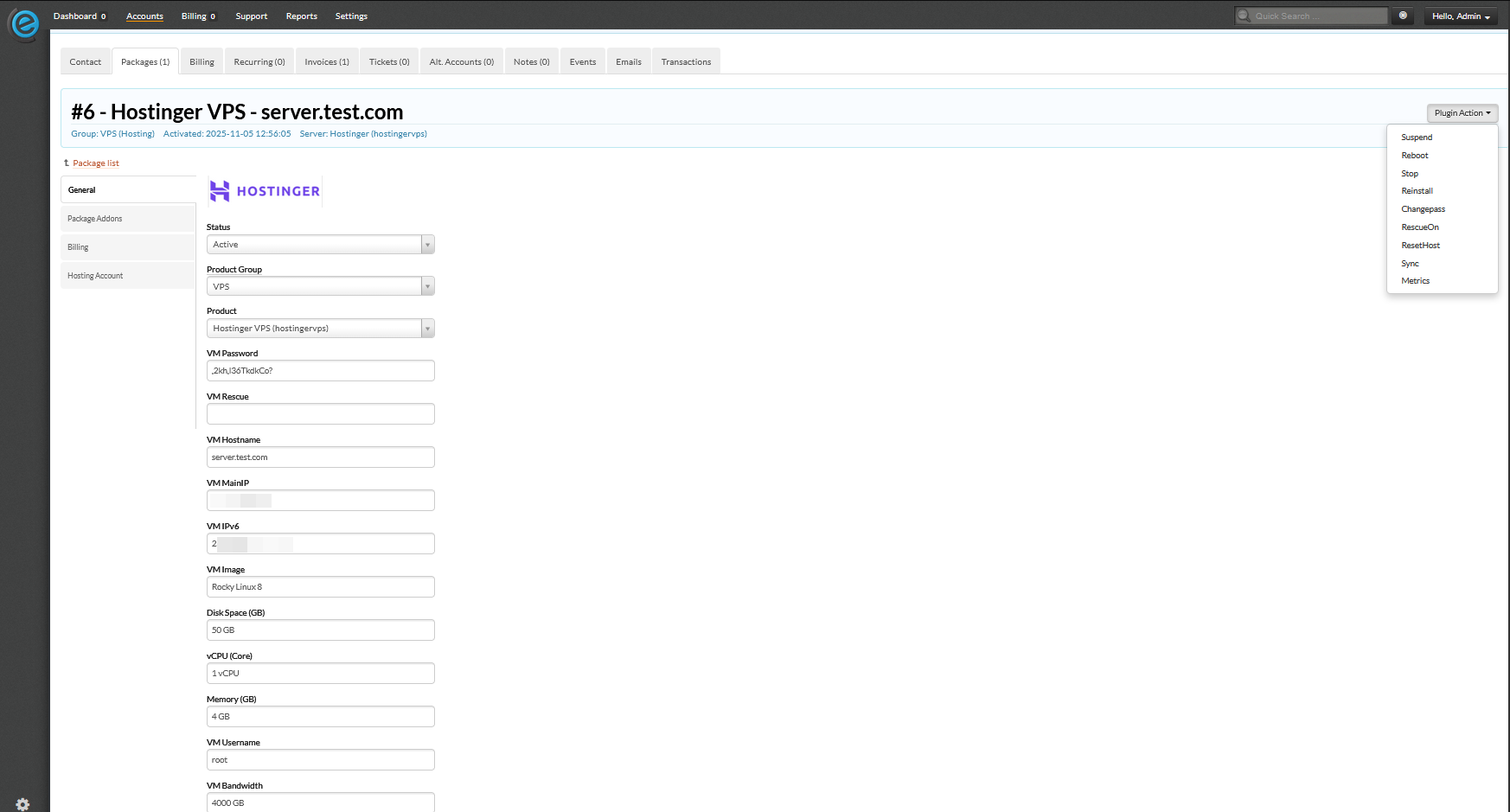This screenshot has height=812, width=1510.
Task: Click inside the VM Hostname input field
Action: pos(320,457)
